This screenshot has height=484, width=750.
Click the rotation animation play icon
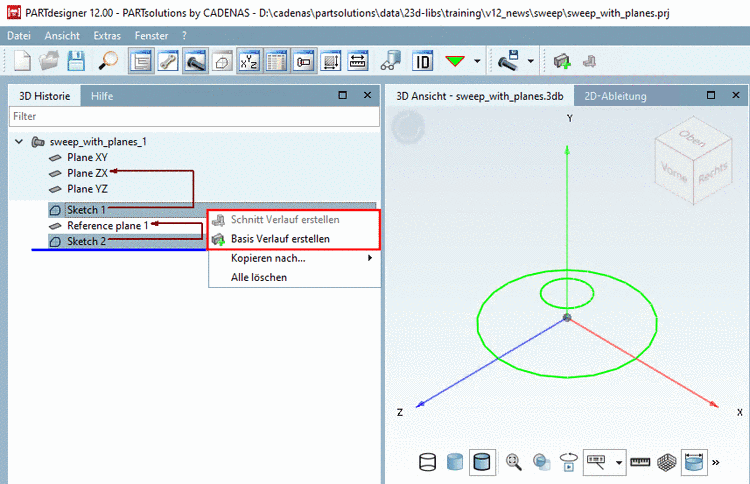point(569,462)
